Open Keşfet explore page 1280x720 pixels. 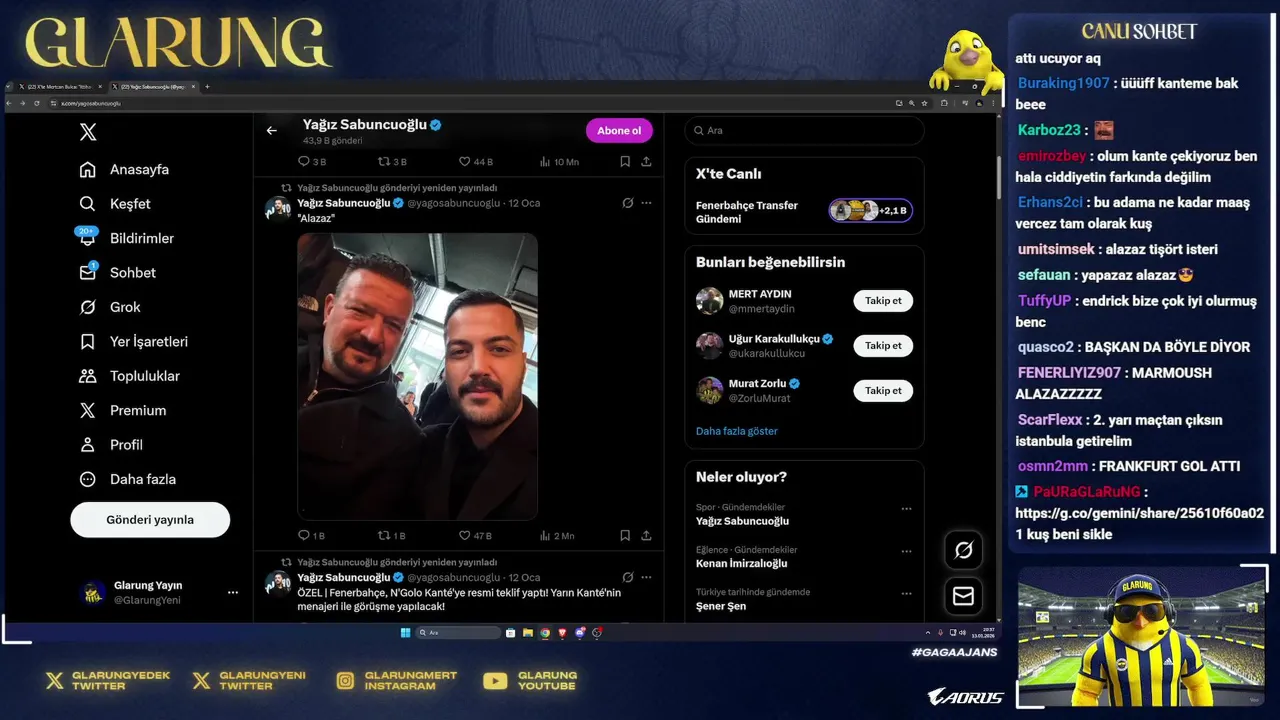point(115,204)
